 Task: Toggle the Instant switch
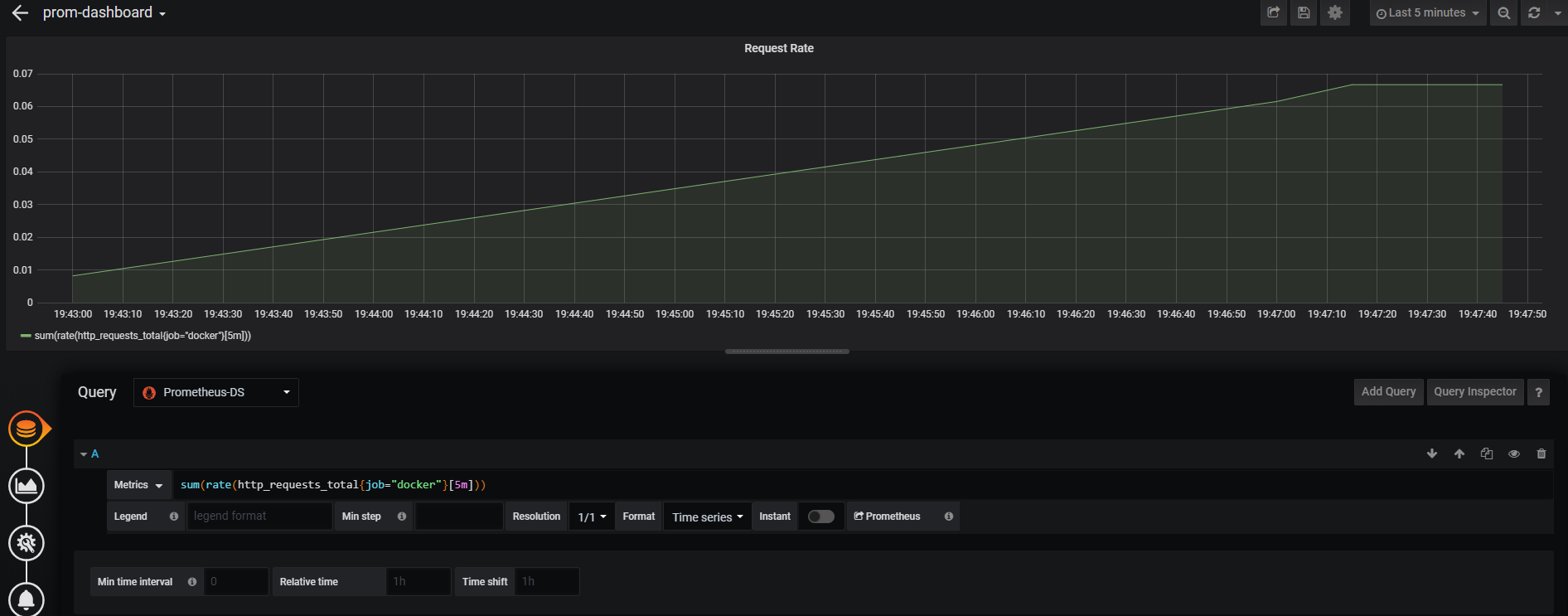821,517
